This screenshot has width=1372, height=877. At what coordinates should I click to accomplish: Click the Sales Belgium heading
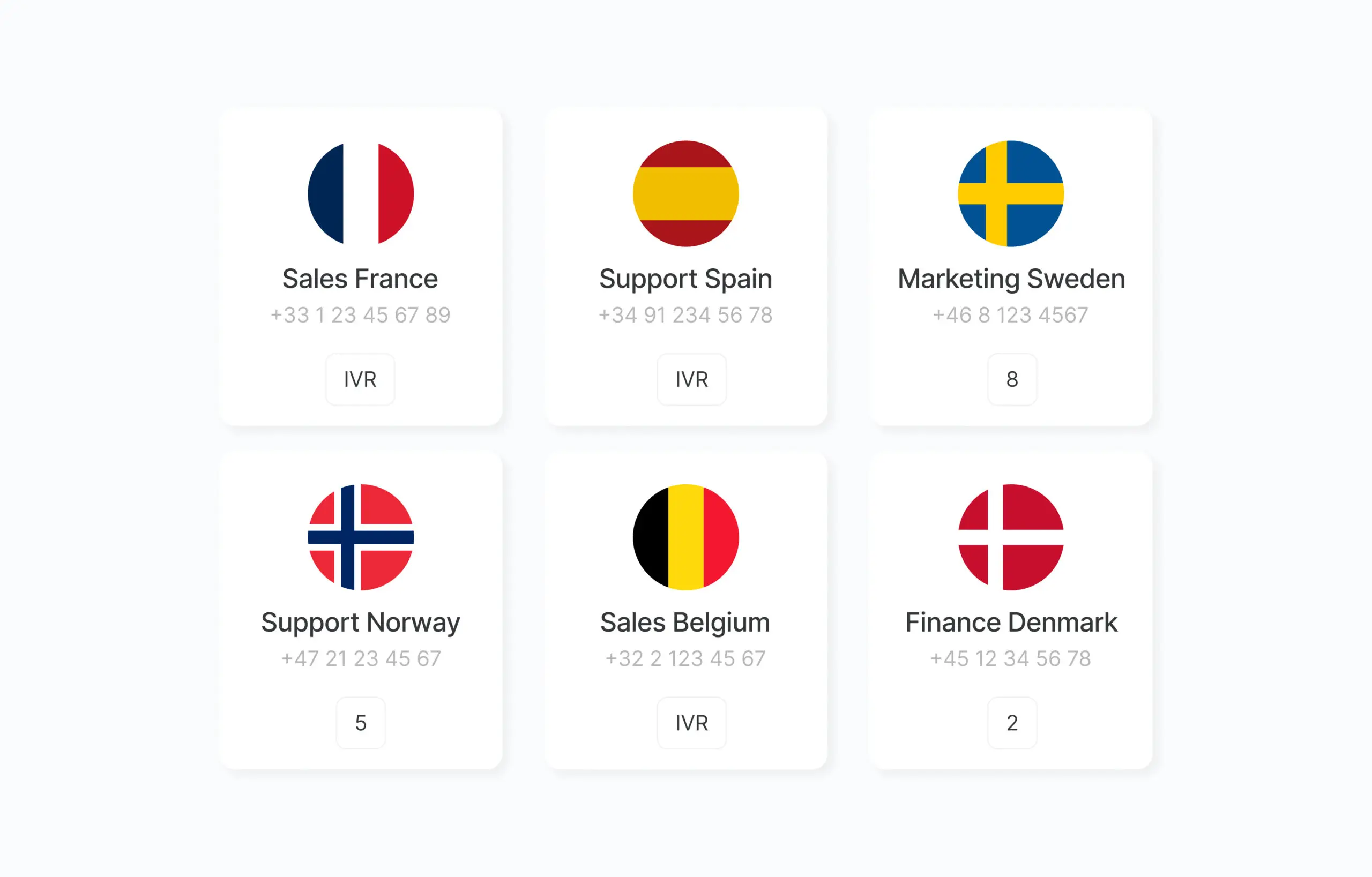click(x=685, y=623)
